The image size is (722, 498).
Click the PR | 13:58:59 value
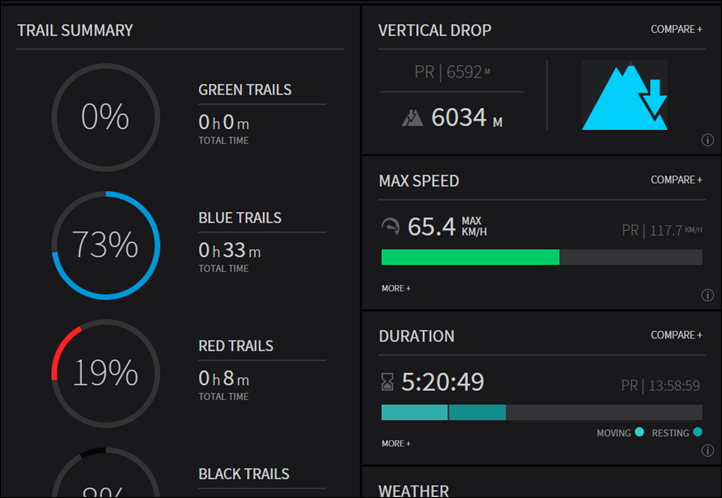coord(661,385)
